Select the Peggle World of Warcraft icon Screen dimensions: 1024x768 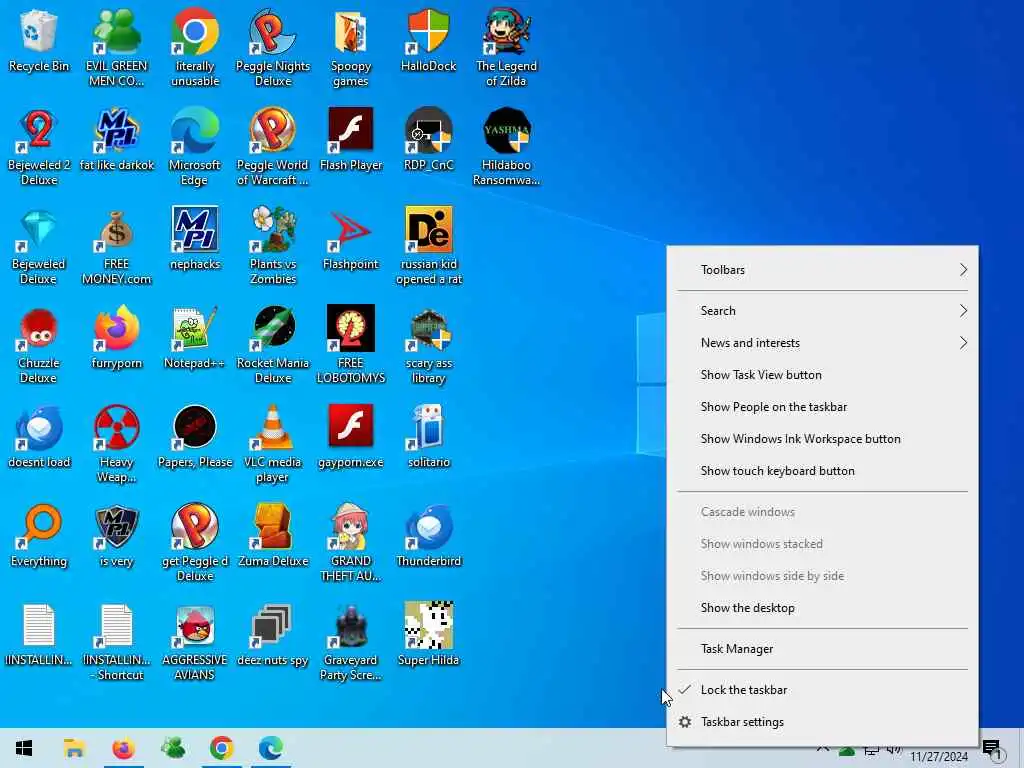272,147
